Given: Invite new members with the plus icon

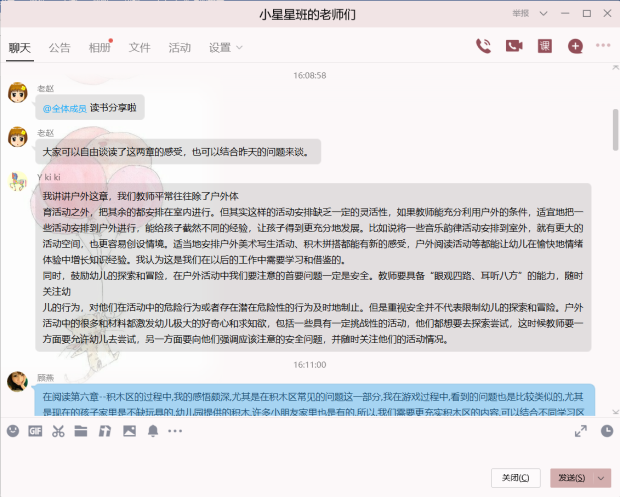Looking at the screenshot, I should tap(575, 46).
